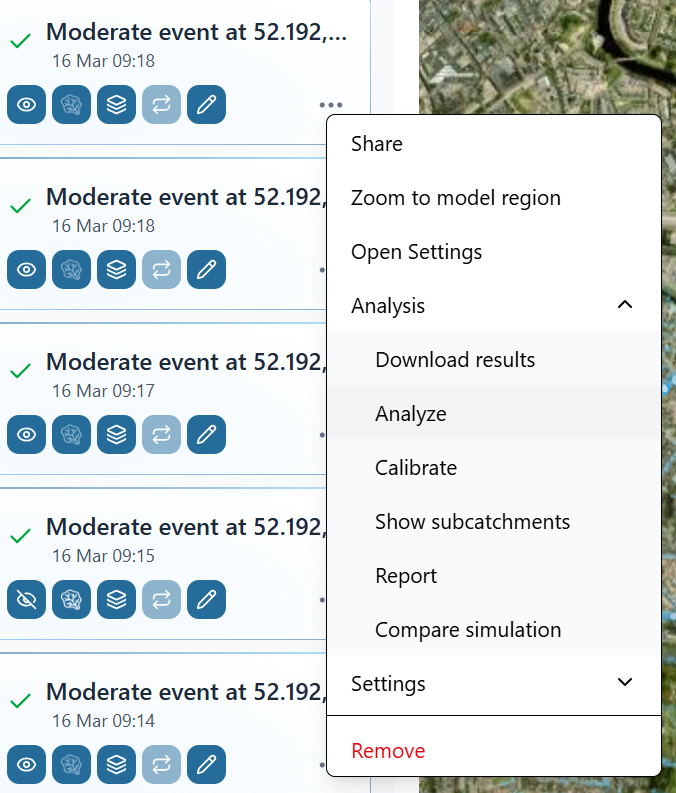The width and height of the screenshot is (676, 793).
Task: Open layers icon of the 09:14 simulation
Action: tap(117, 765)
